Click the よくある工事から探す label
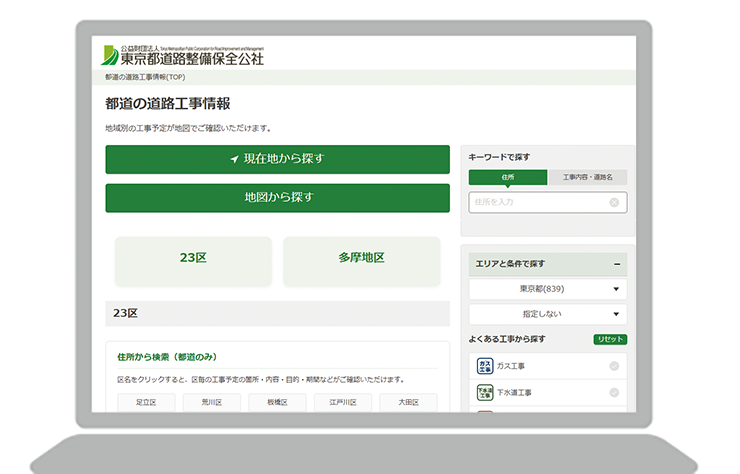The width and height of the screenshot is (740, 474). (x=507, y=339)
